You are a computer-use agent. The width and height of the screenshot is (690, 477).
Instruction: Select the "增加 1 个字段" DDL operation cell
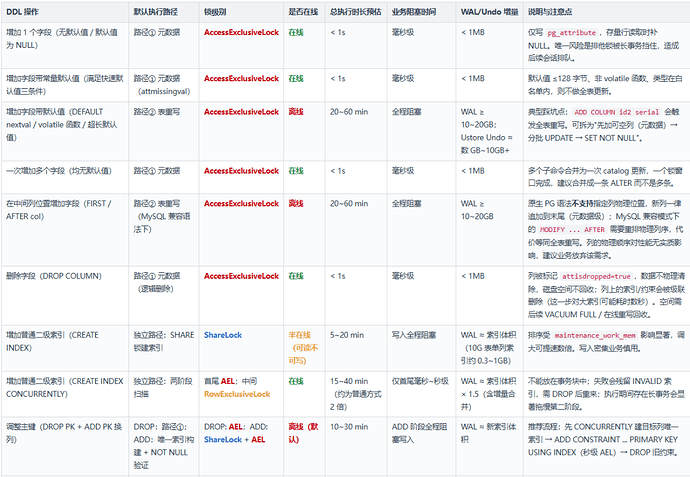click(x=65, y=45)
